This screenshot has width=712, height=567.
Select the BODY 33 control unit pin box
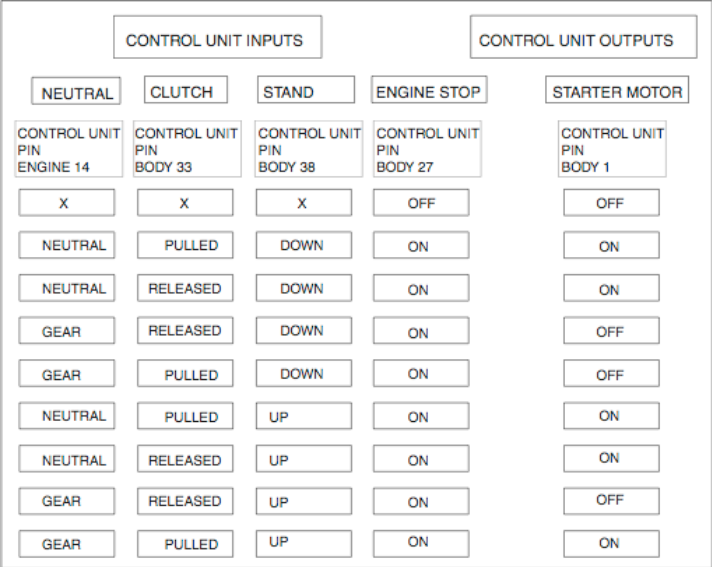(186, 149)
